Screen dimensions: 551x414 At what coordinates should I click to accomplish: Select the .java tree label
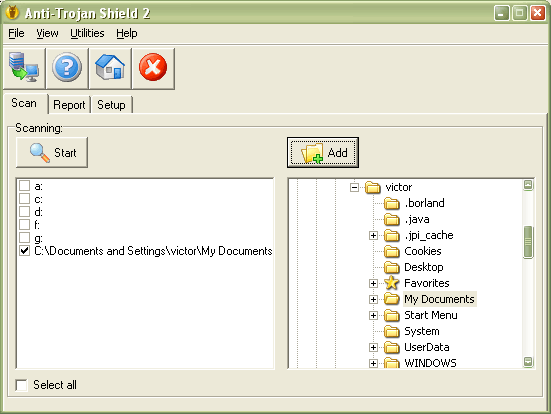417,219
